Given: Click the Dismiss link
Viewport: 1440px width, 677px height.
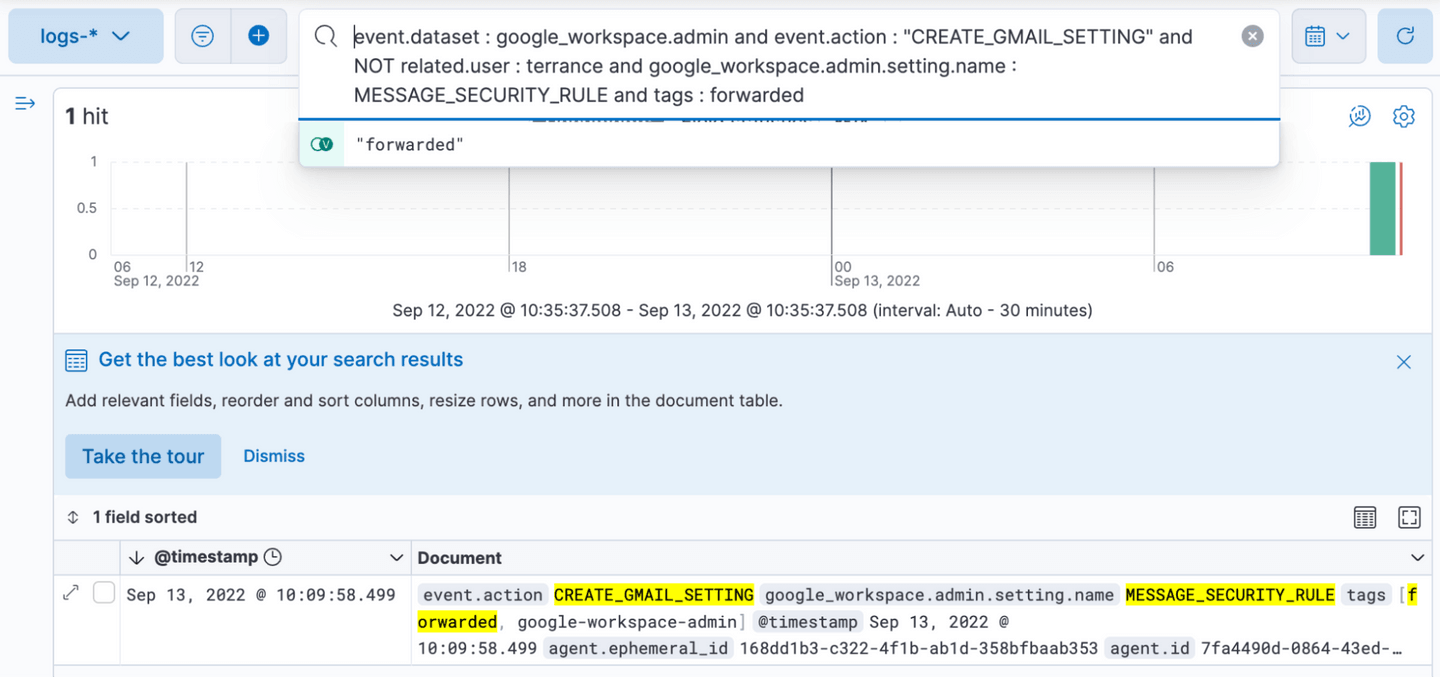Looking at the screenshot, I should tap(274, 456).
